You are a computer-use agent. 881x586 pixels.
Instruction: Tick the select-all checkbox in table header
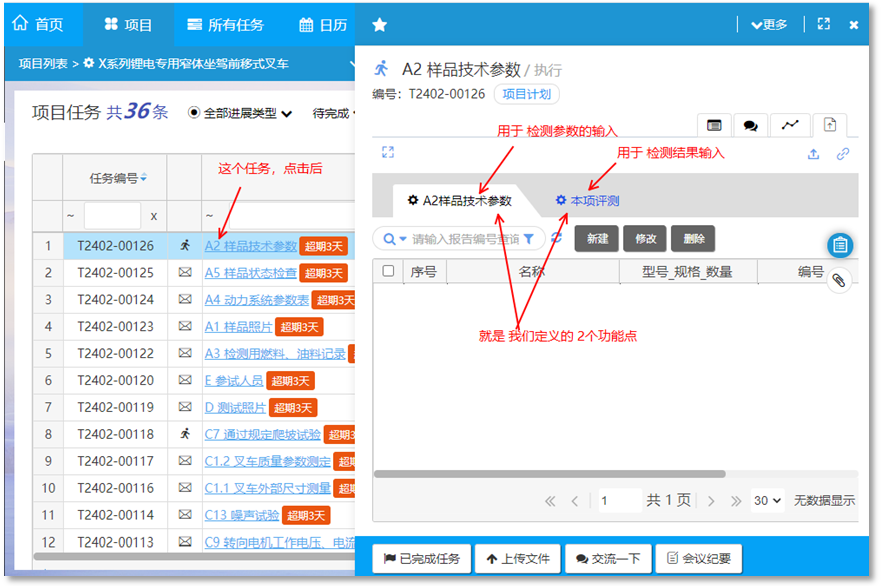[388, 271]
